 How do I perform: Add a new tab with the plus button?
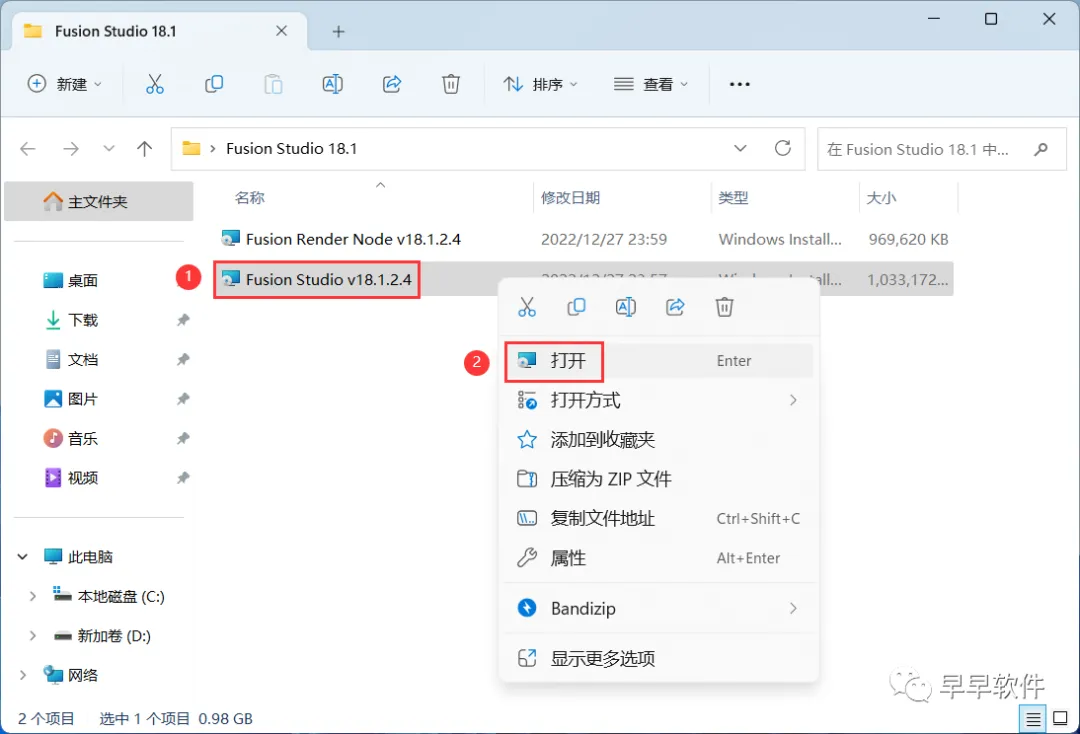[x=338, y=32]
